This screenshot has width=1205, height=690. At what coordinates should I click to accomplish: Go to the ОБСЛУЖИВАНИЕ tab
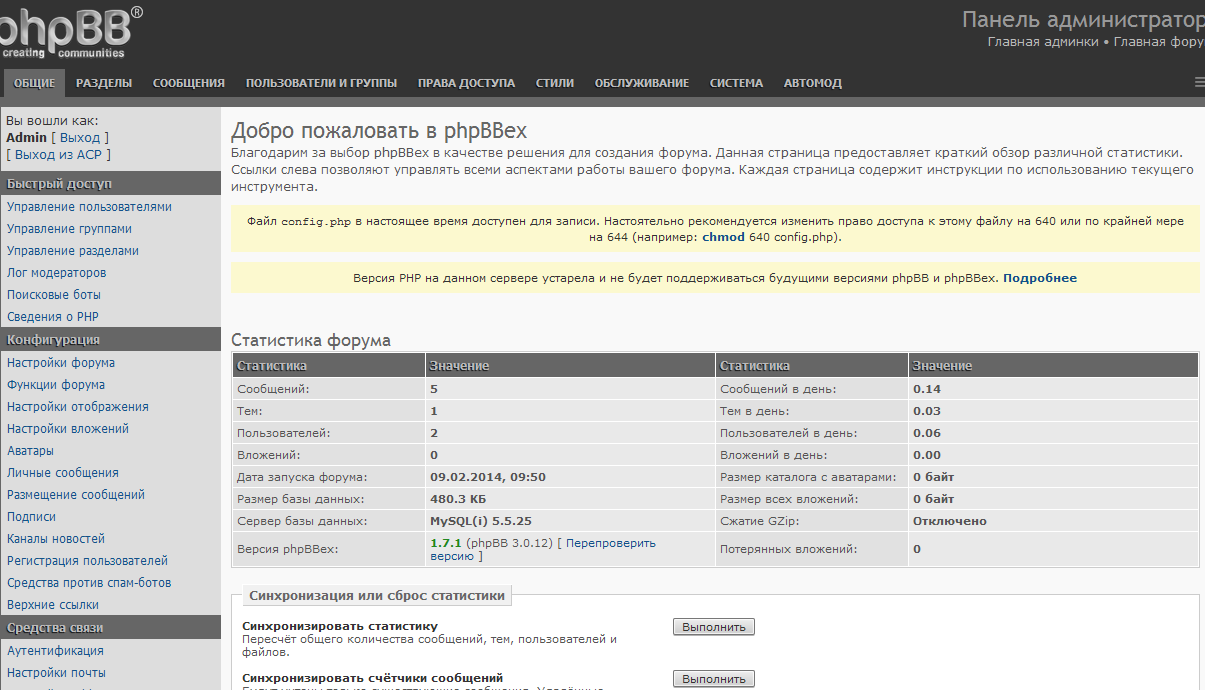pyautogui.click(x=641, y=83)
